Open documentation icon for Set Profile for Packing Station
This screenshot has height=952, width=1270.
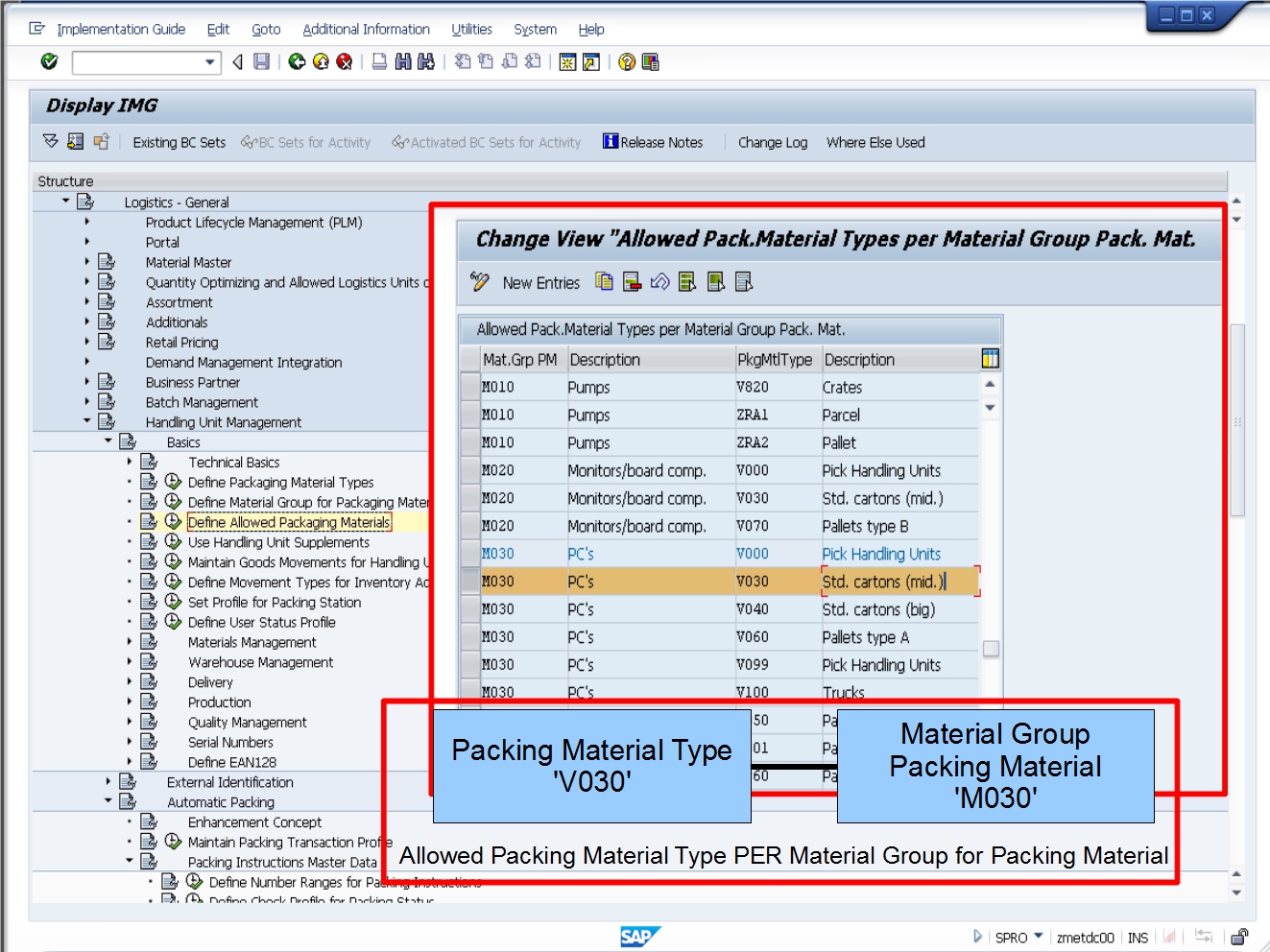tap(149, 602)
